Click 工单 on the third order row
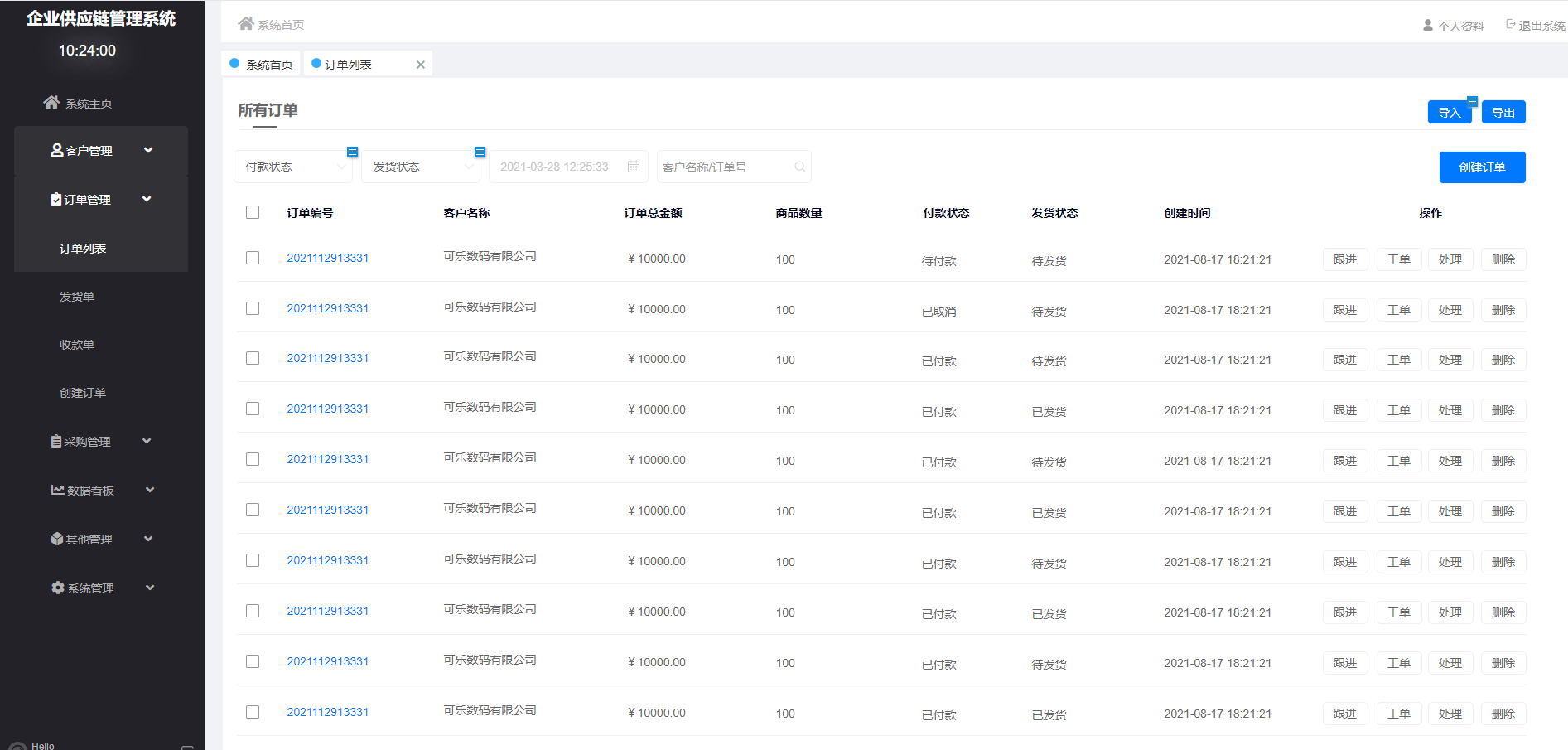 [x=1399, y=360]
